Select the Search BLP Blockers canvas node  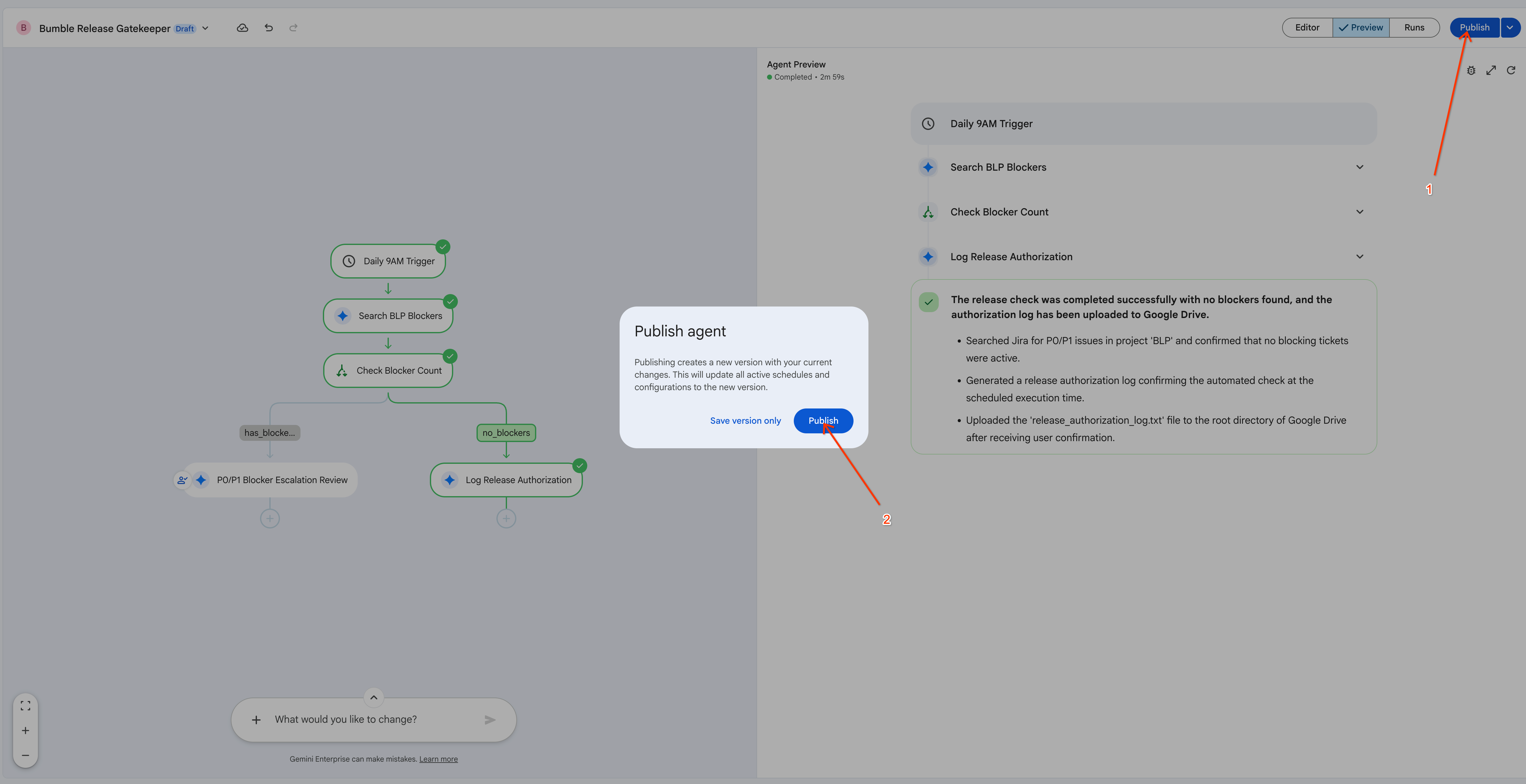388,316
